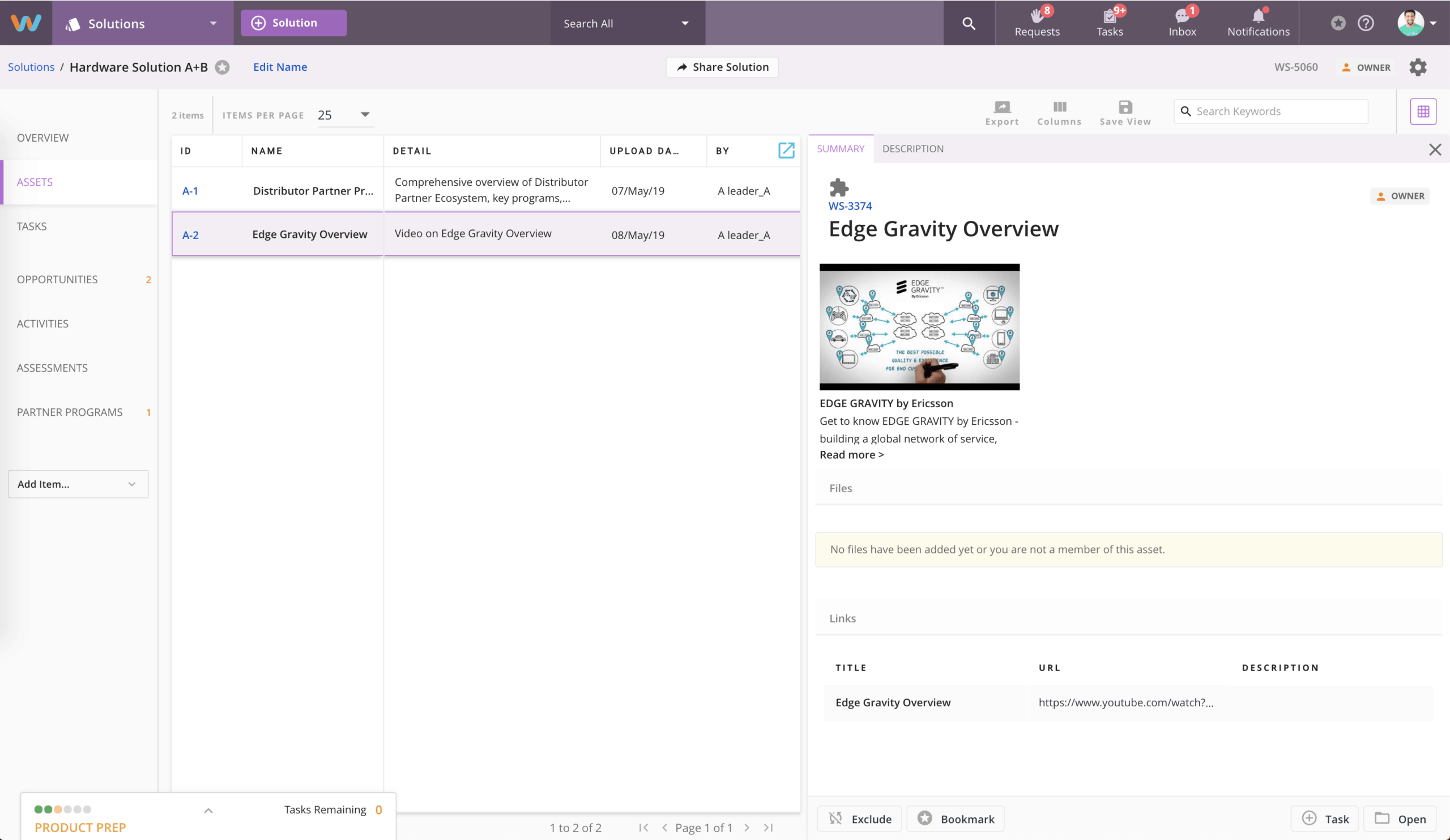
Task: Toggle the favorite star next to Hardware Solution A+B
Action: pyautogui.click(x=223, y=67)
